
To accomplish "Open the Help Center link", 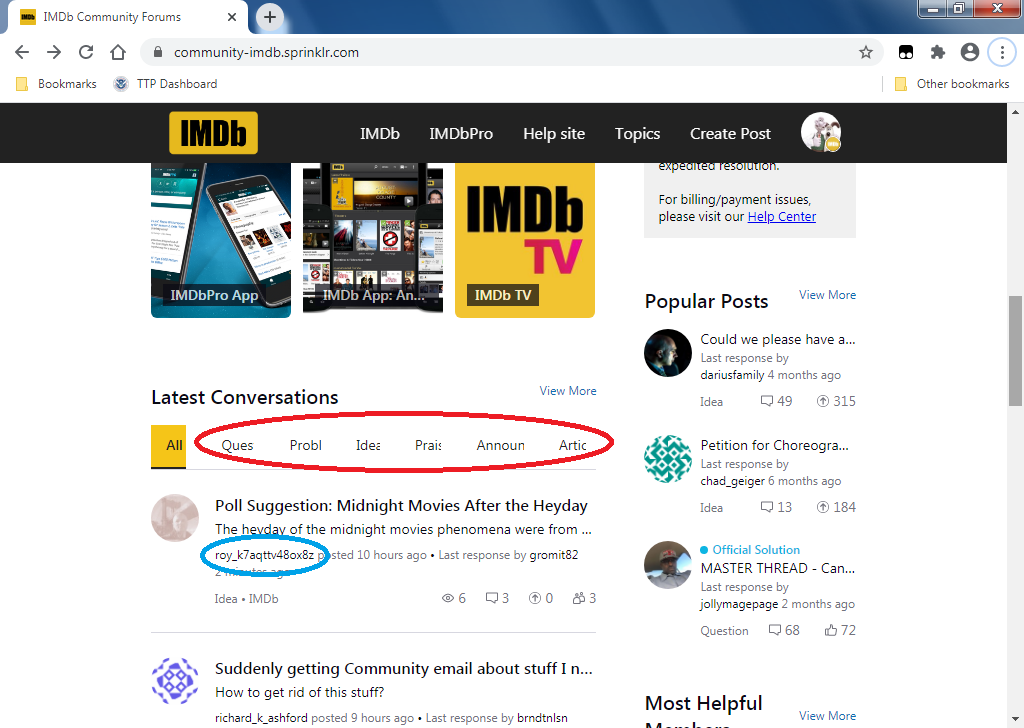I will (781, 217).
